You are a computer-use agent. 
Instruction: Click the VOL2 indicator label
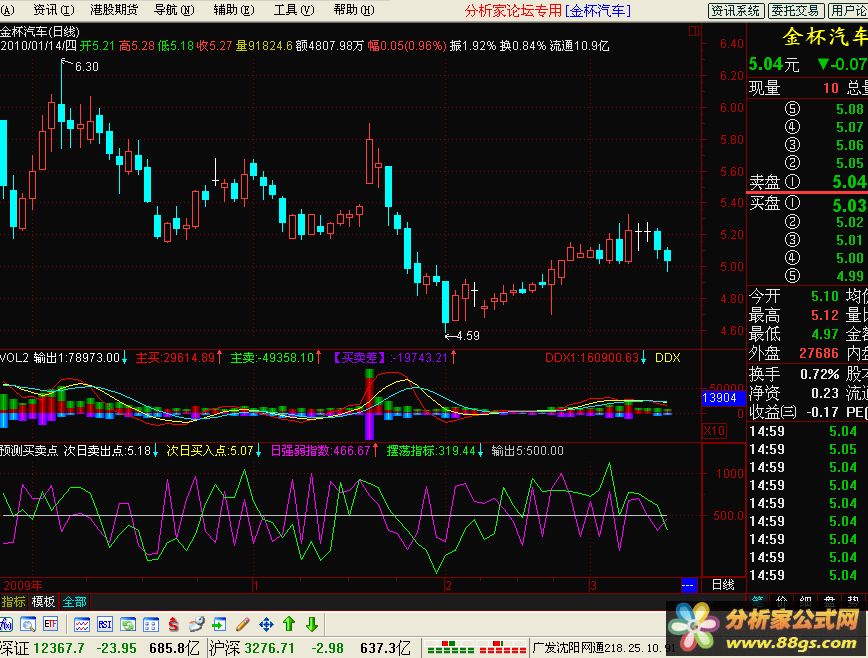[x=14, y=358]
